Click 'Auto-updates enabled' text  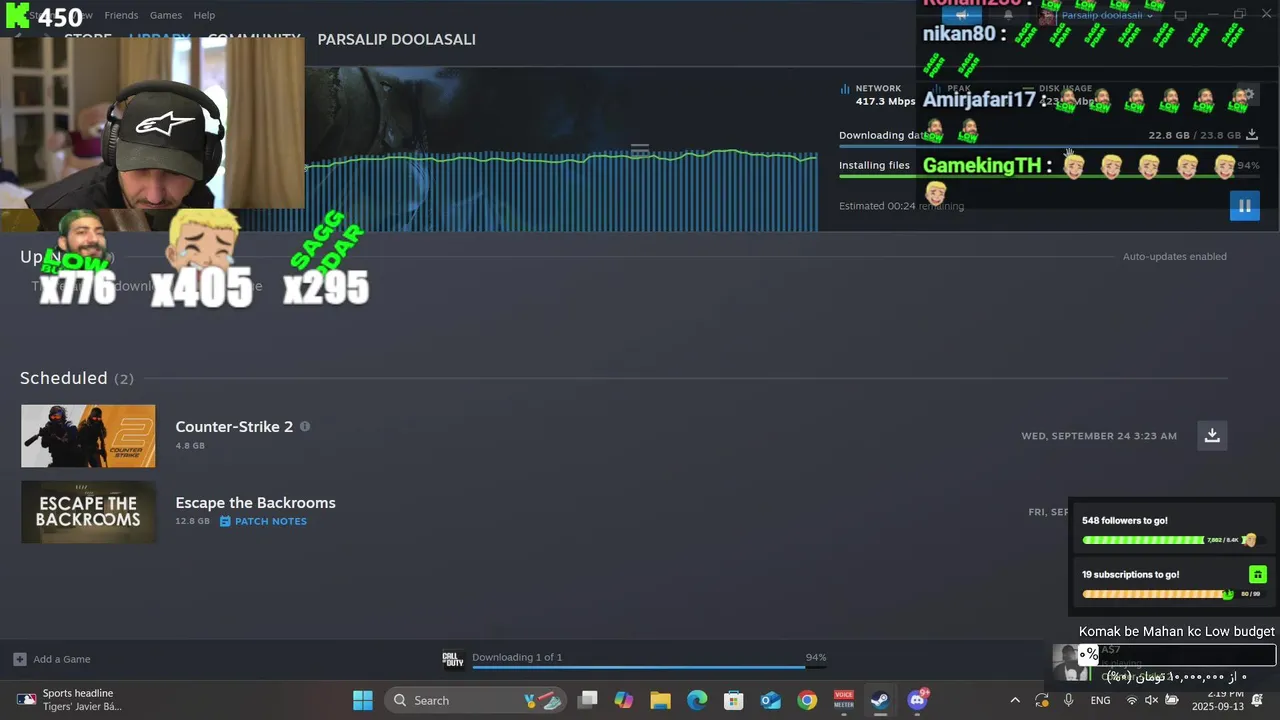pyautogui.click(x=1174, y=257)
